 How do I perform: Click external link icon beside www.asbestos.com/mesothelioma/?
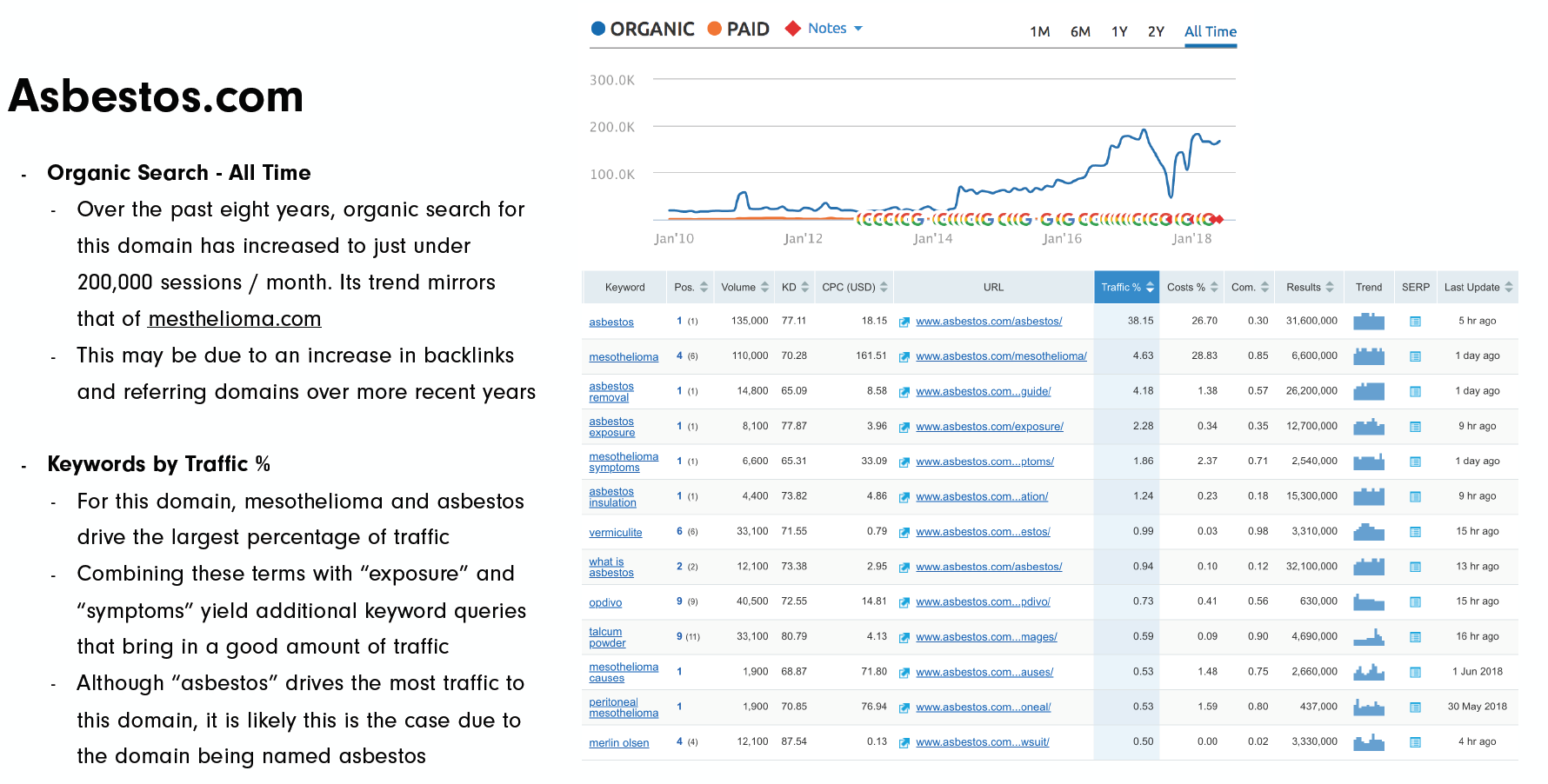click(904, 357)
